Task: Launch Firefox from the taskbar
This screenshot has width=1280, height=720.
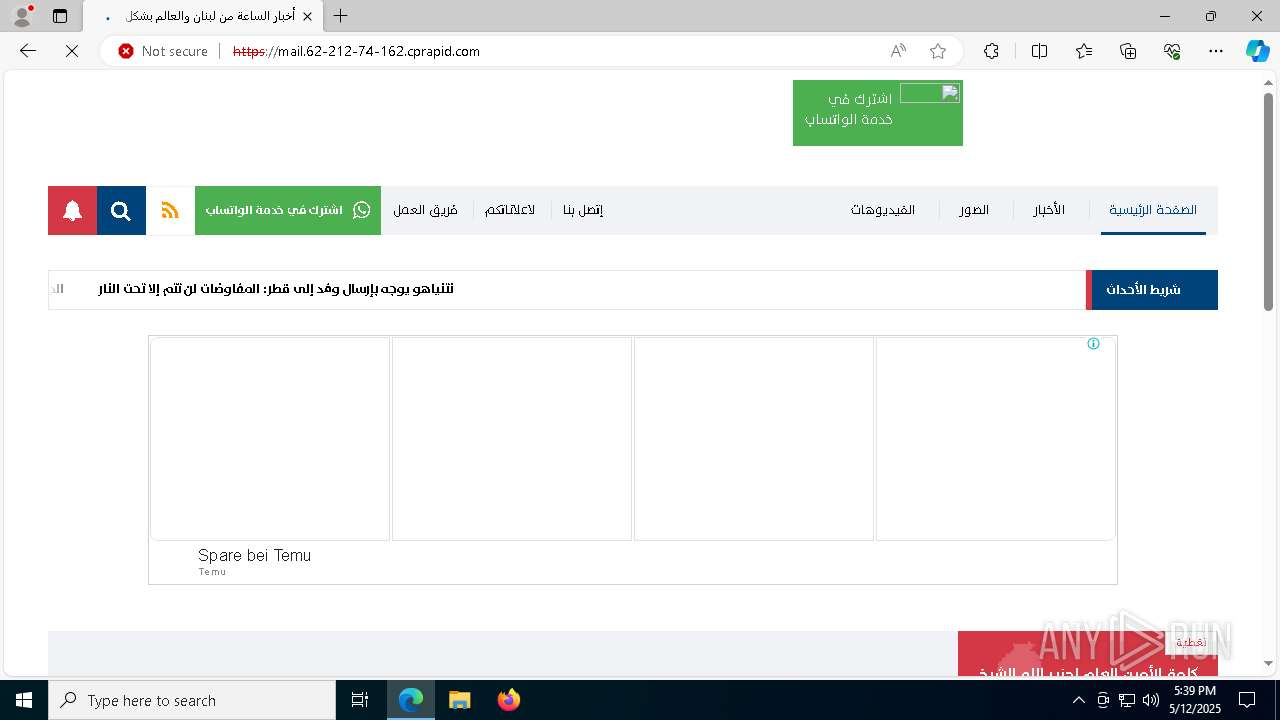Action: point(508,700)
